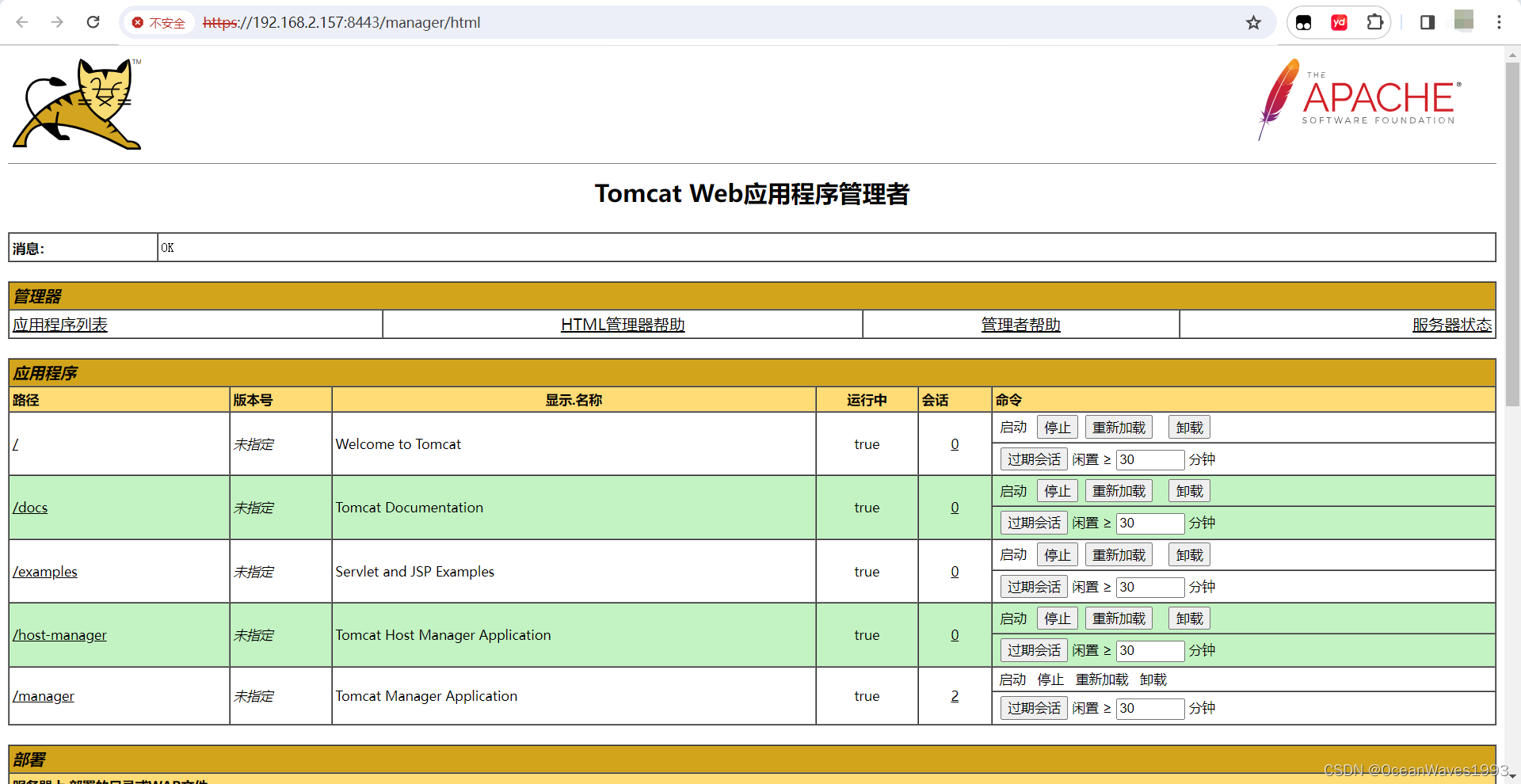Click the browser forward arrow
The image size is (1521, 784).
(x=57, y=22)
